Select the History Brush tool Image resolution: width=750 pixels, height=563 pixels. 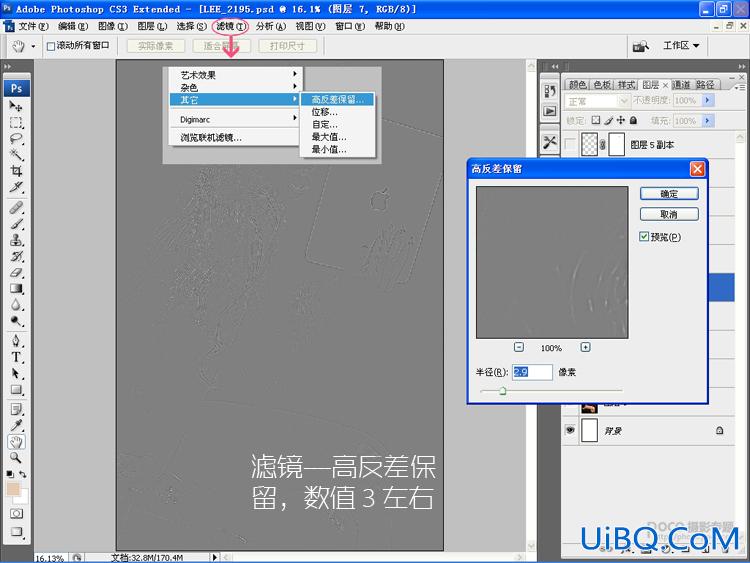pos(16,256)
